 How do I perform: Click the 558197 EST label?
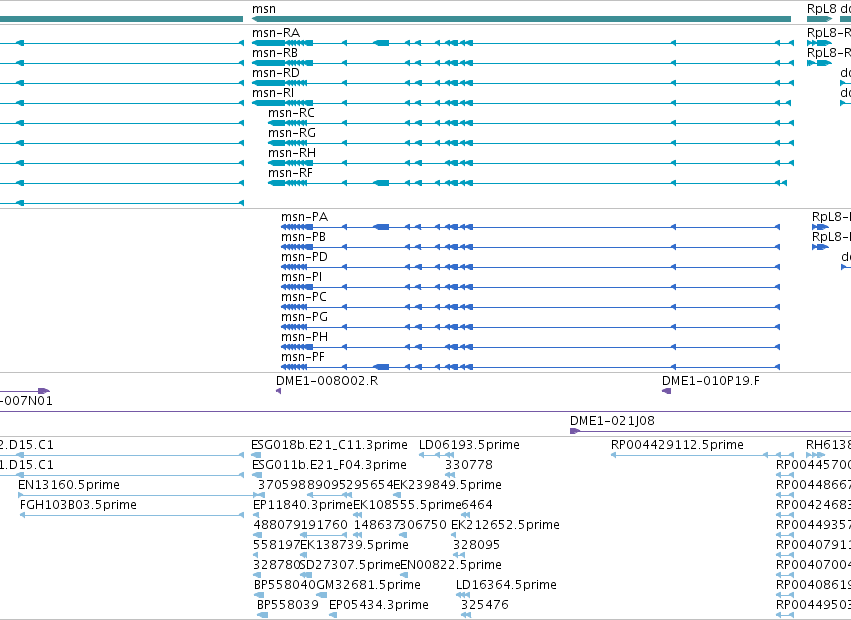click(x=276, y=546)
